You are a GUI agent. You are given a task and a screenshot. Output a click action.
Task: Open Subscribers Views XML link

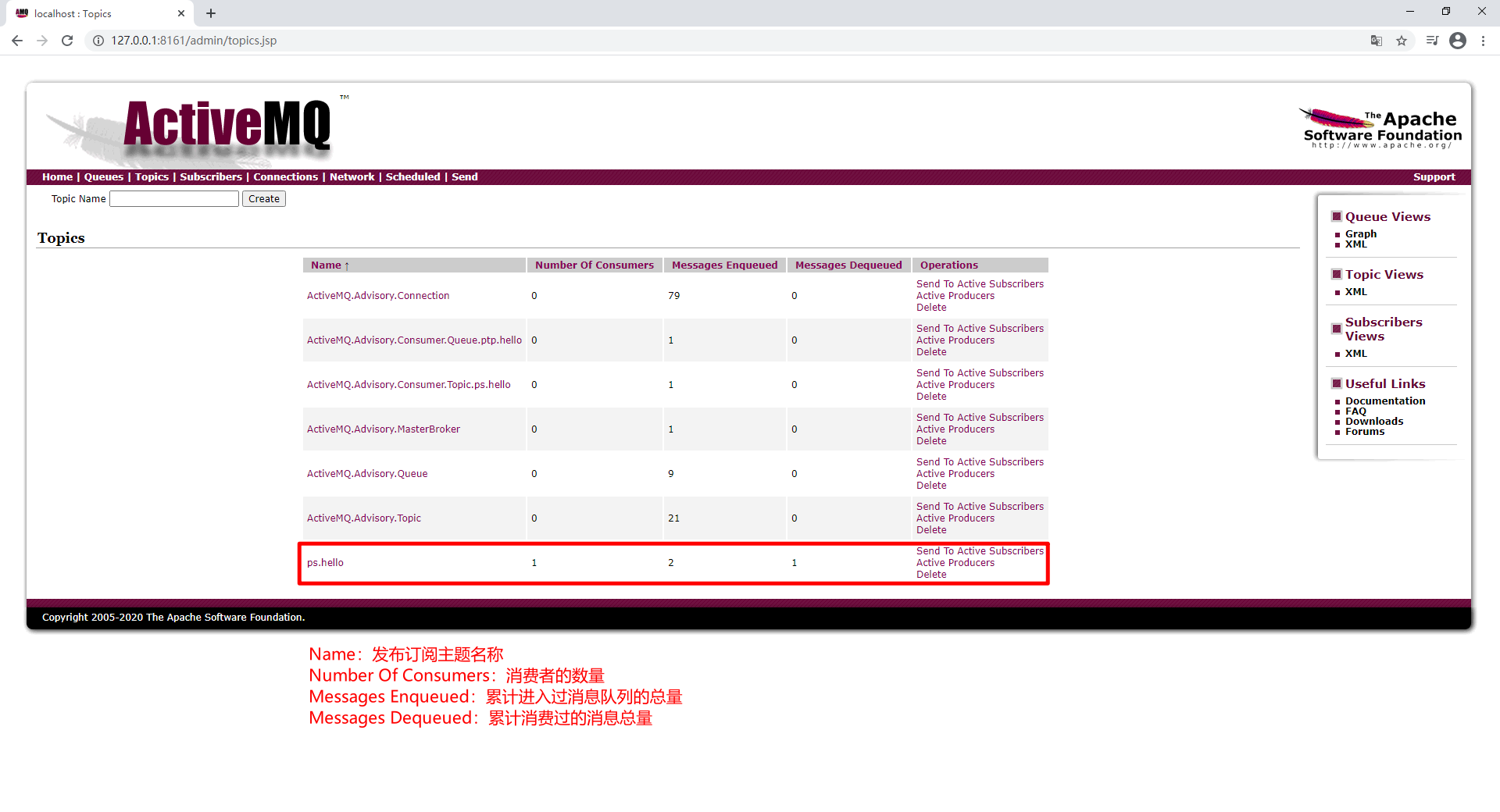1356,354
